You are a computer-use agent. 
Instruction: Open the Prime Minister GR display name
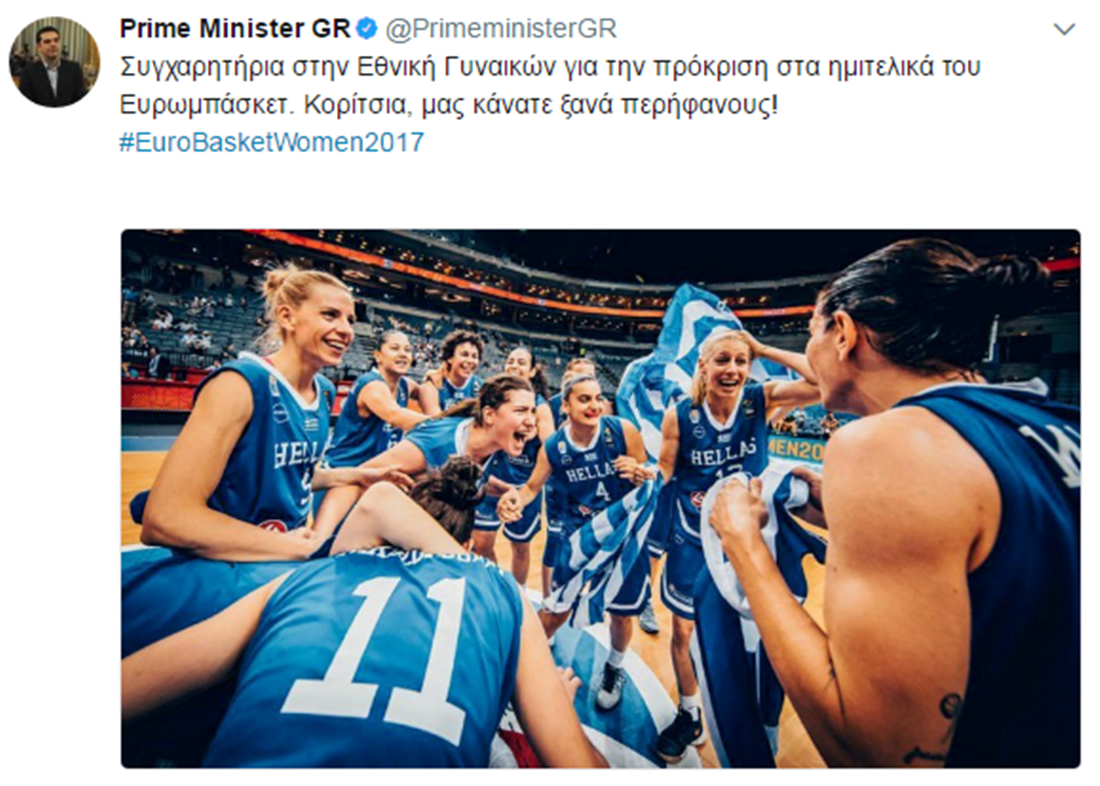(x=235, y=29)
